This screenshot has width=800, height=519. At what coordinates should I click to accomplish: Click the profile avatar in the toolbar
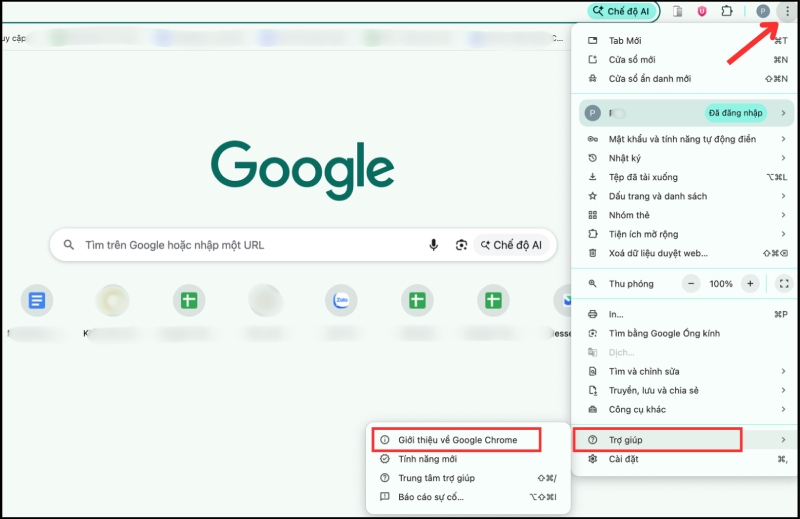[x=763, y=11]
